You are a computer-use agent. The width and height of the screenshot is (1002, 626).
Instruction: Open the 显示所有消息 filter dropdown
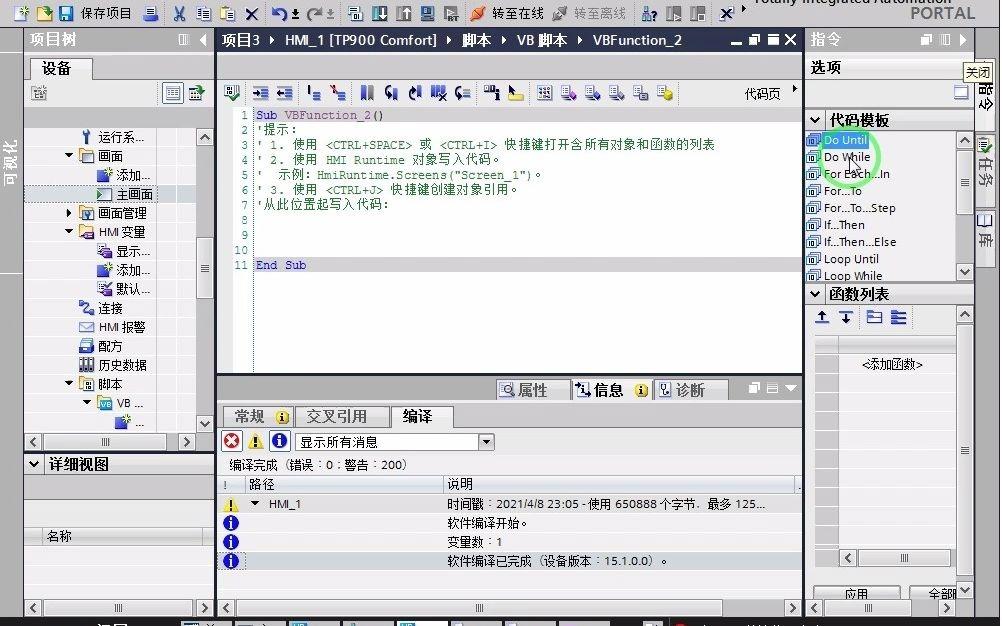486,442
